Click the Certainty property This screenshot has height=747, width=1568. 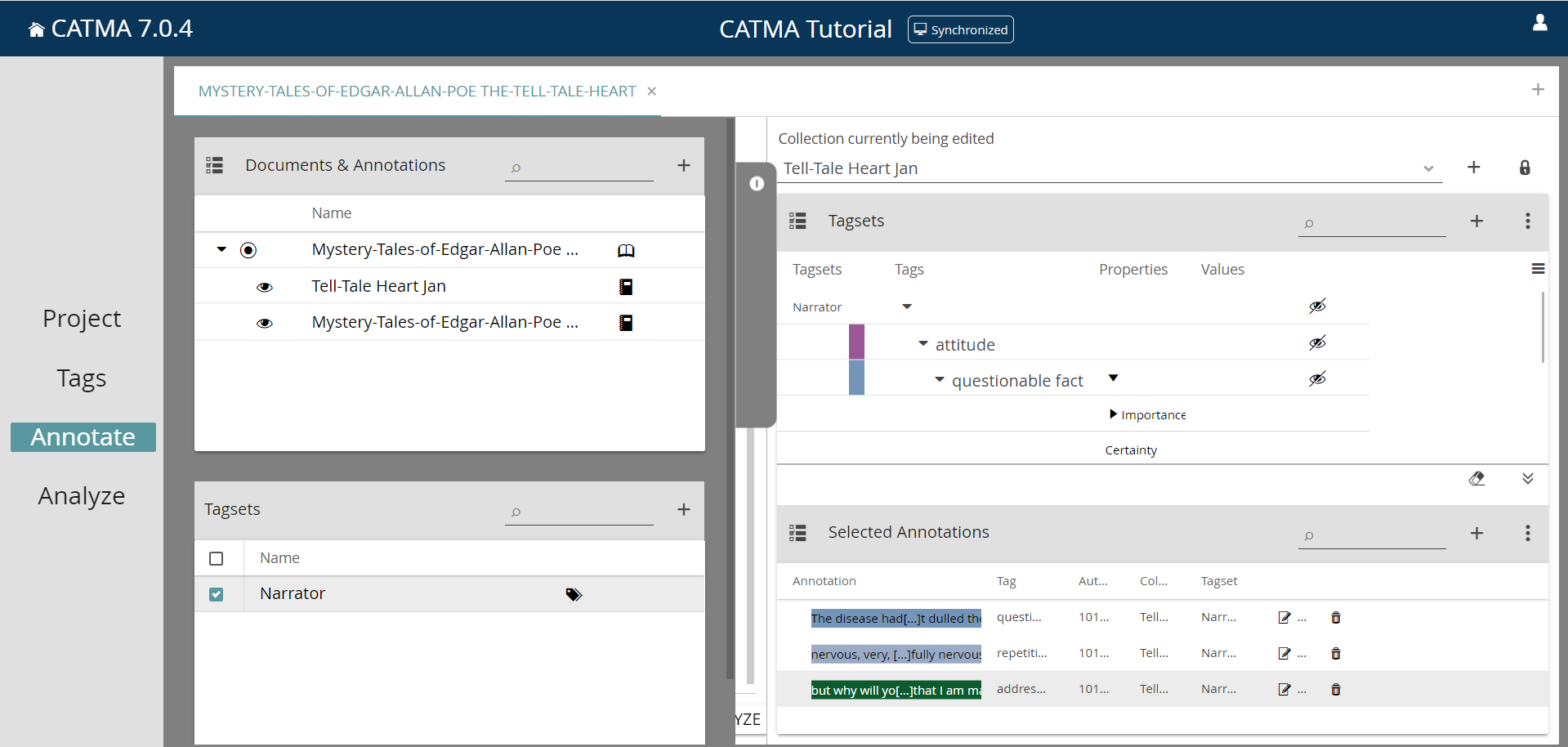1131,450
